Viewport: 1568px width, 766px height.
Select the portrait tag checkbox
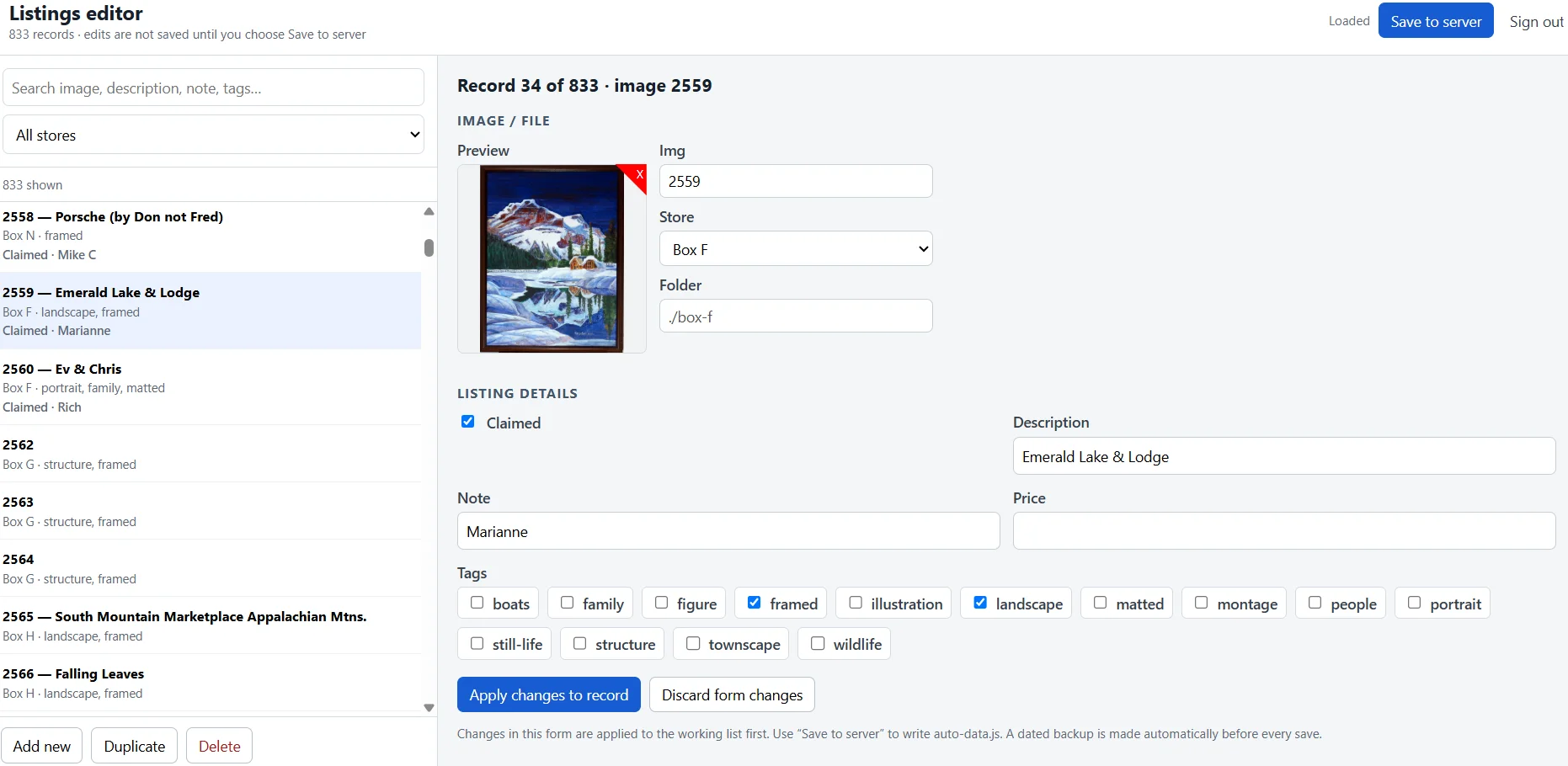click(1414, 603)
